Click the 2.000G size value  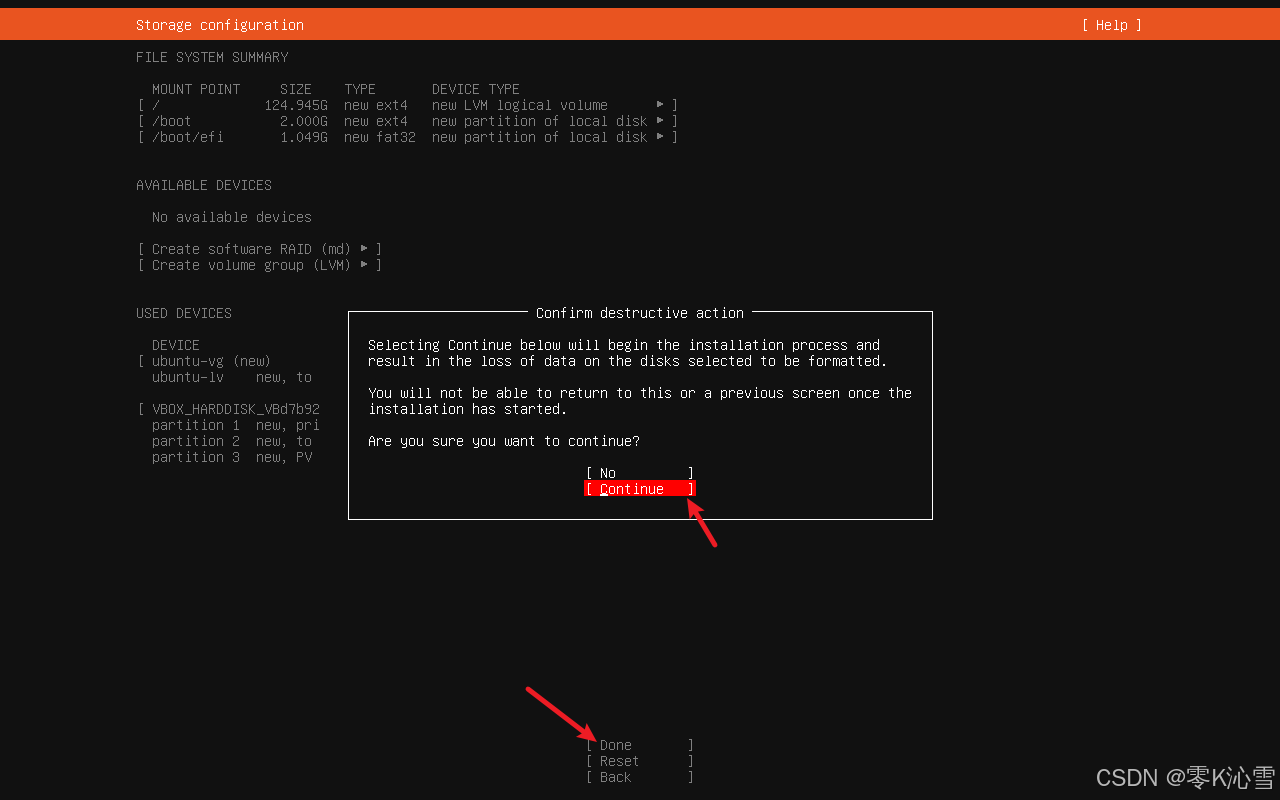point(304,121)
